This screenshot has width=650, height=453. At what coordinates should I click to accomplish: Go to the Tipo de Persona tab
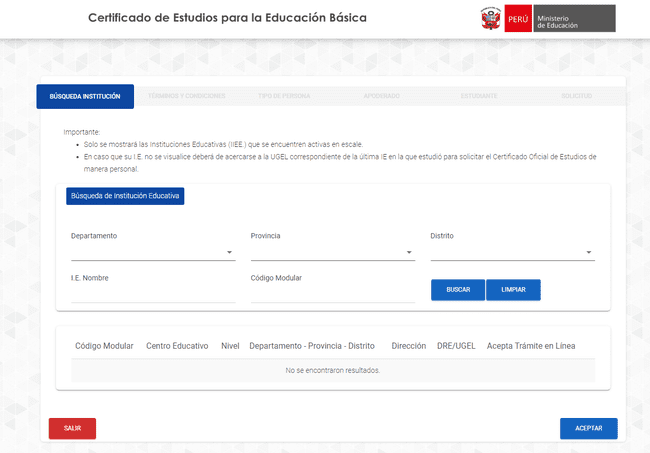[285, 96]
